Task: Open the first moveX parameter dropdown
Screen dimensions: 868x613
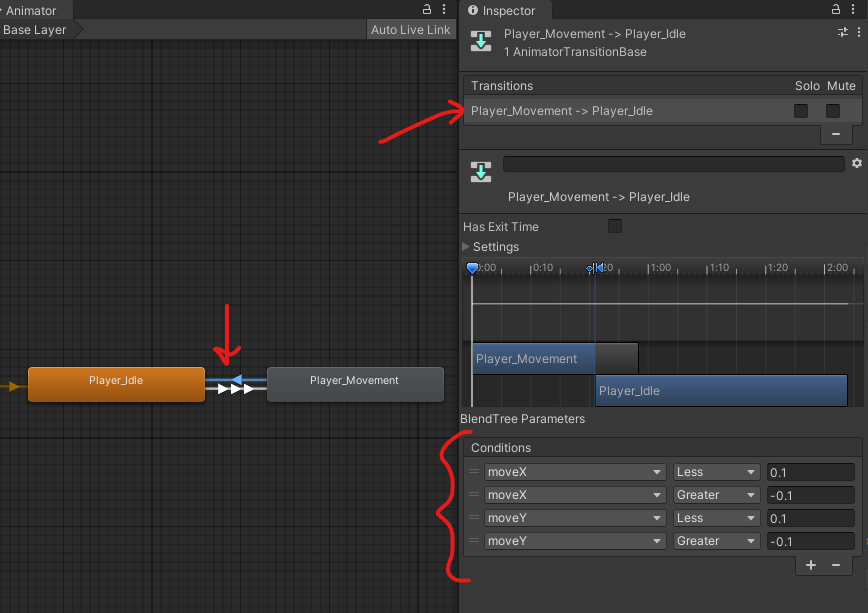Action: [575, 472]
